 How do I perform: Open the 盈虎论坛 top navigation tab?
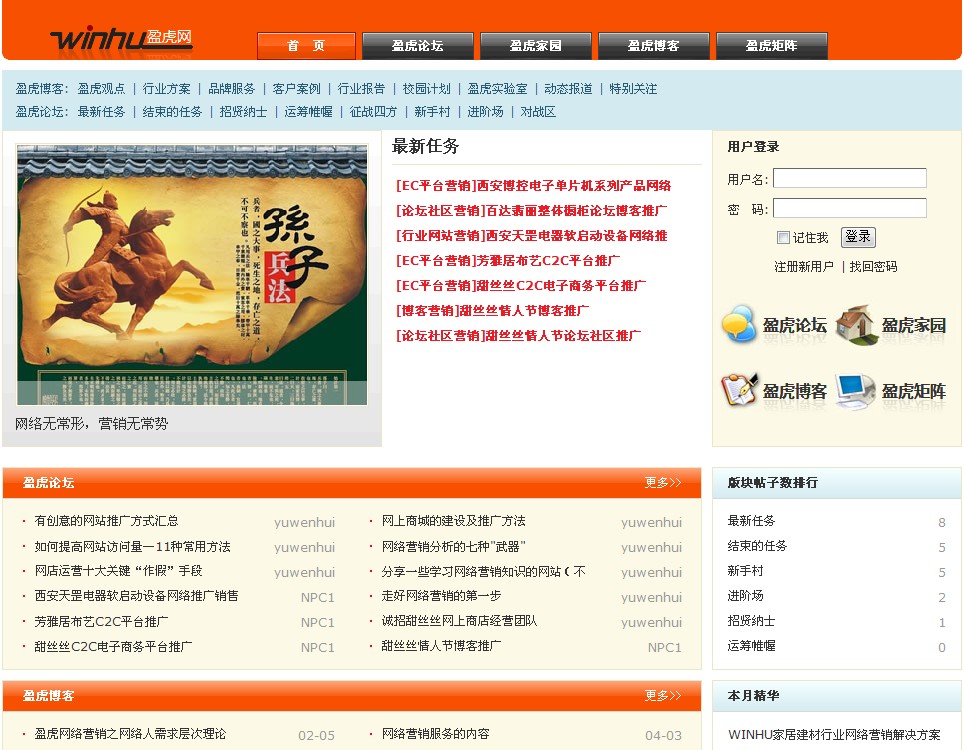[x=417, y=45]
